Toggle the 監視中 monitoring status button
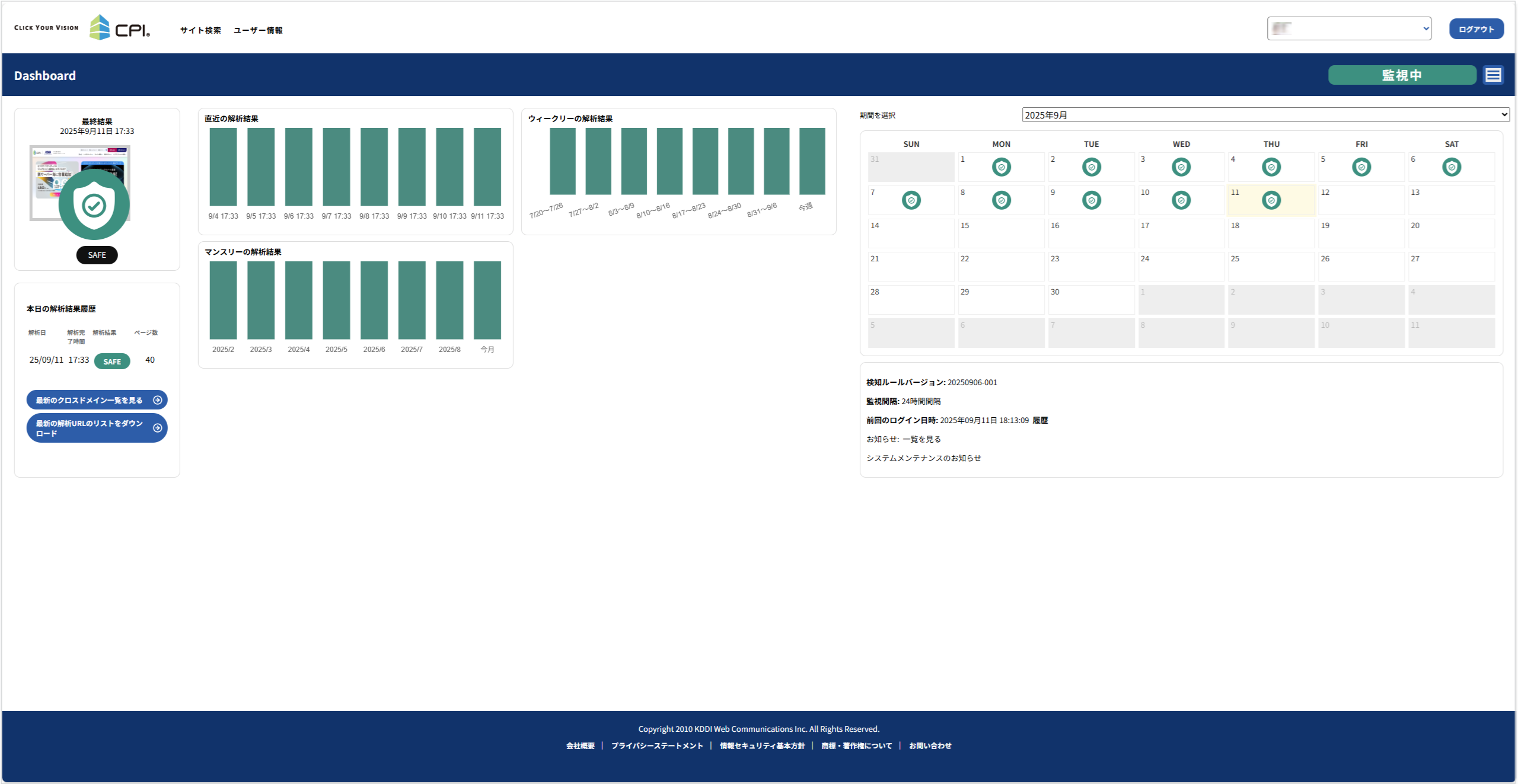Screen dimensions: 1518x784 point(1402,75)
